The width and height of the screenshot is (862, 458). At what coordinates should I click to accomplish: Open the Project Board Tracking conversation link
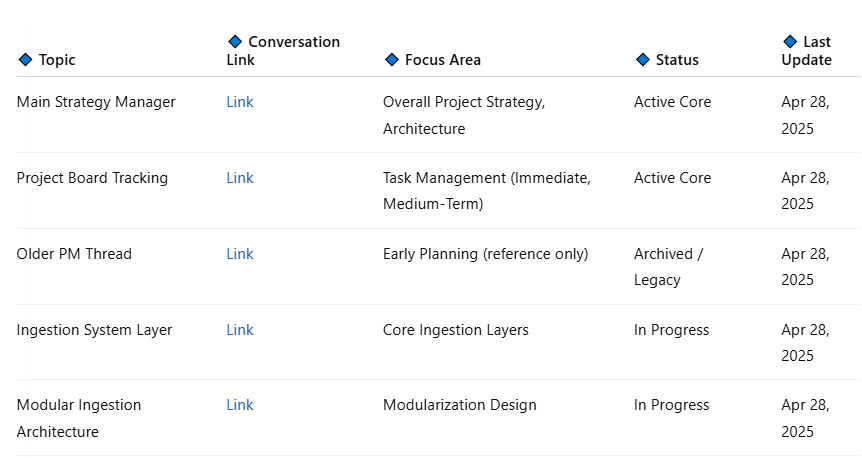(240, 178)
